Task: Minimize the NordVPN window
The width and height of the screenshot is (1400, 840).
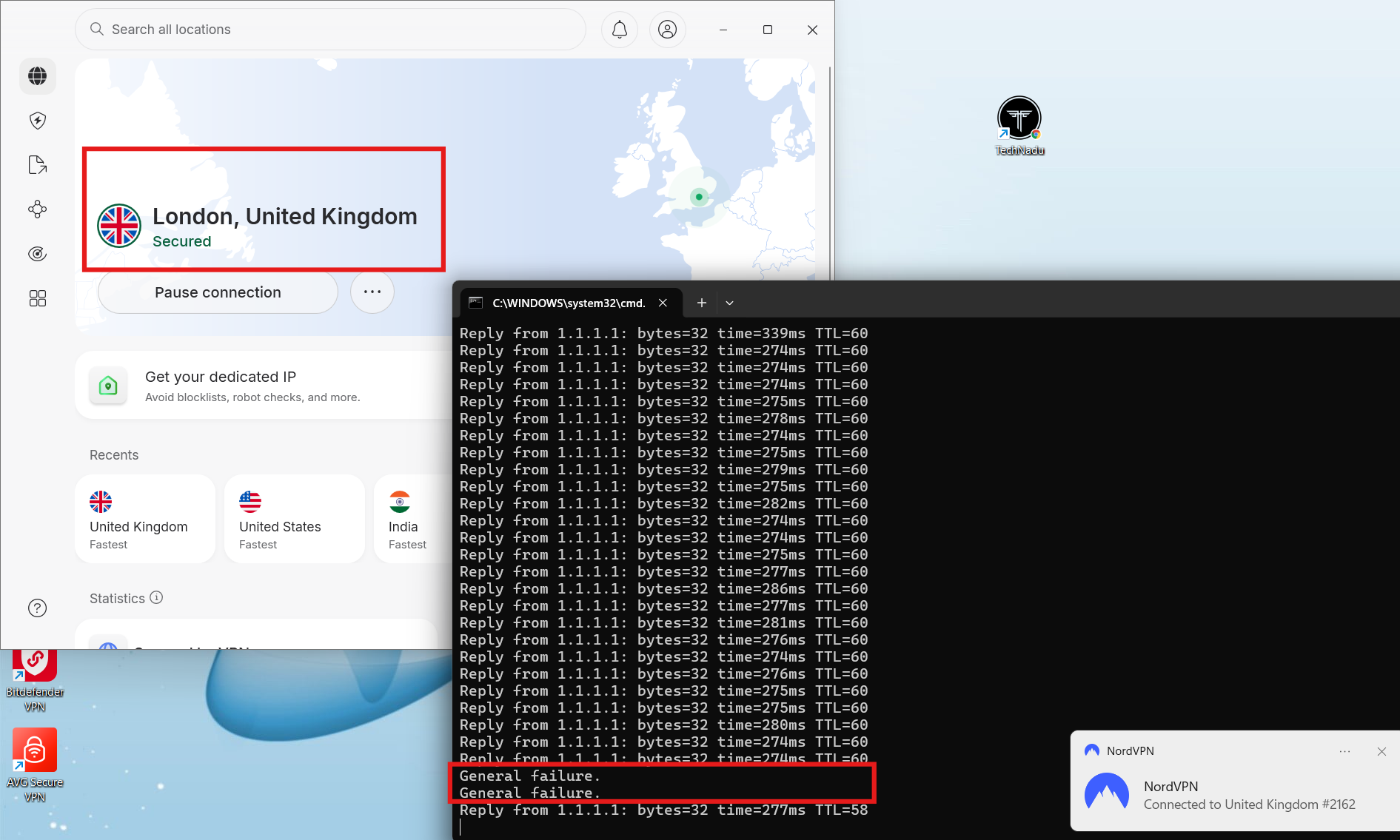Action: coord(723,30)
